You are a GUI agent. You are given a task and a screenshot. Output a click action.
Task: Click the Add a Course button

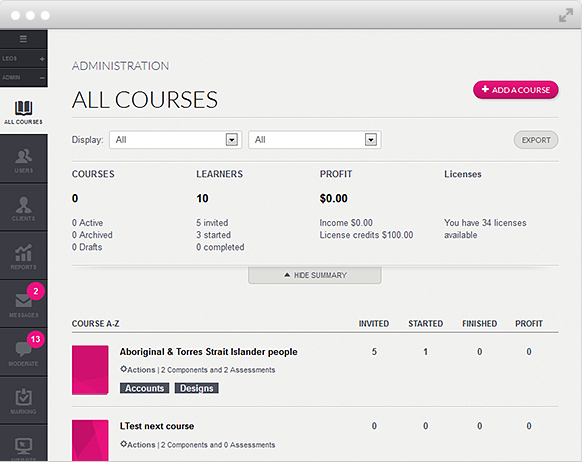pos(516,90)
